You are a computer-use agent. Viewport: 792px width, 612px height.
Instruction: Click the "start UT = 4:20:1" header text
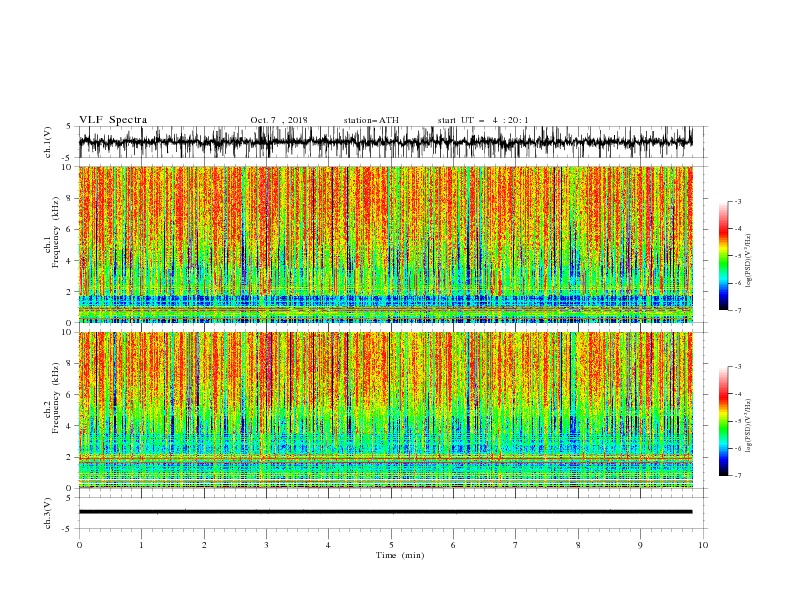pos(483,120)
